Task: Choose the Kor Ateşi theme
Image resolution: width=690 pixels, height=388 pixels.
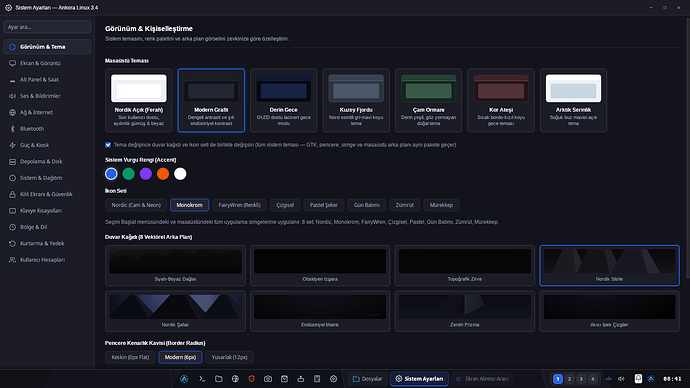Action: coord(501,100)
